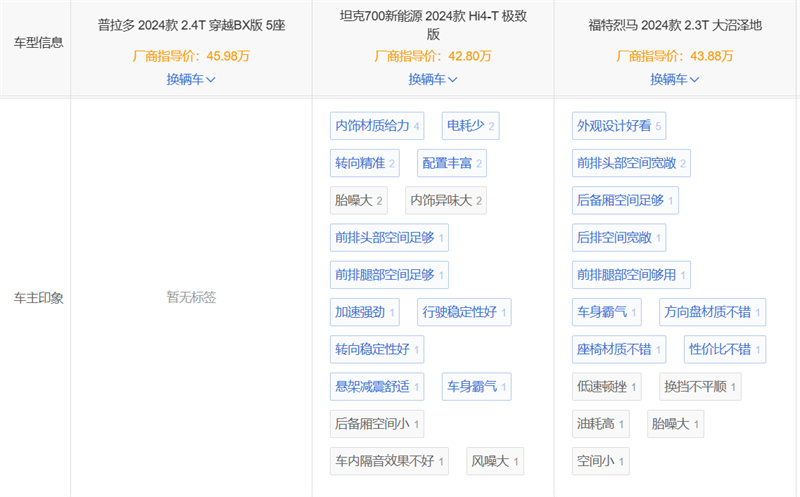Select the 转向稳定性好 tag
Image resolution: width=800 pixels, height=497 pixels.
(377, 349)
